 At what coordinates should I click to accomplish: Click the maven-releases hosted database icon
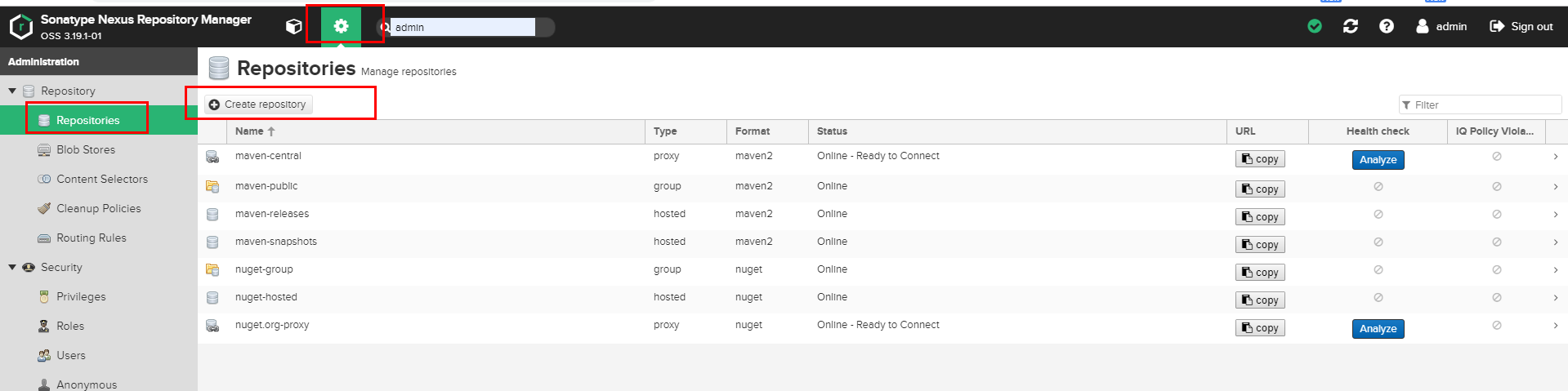pos(212,215)
